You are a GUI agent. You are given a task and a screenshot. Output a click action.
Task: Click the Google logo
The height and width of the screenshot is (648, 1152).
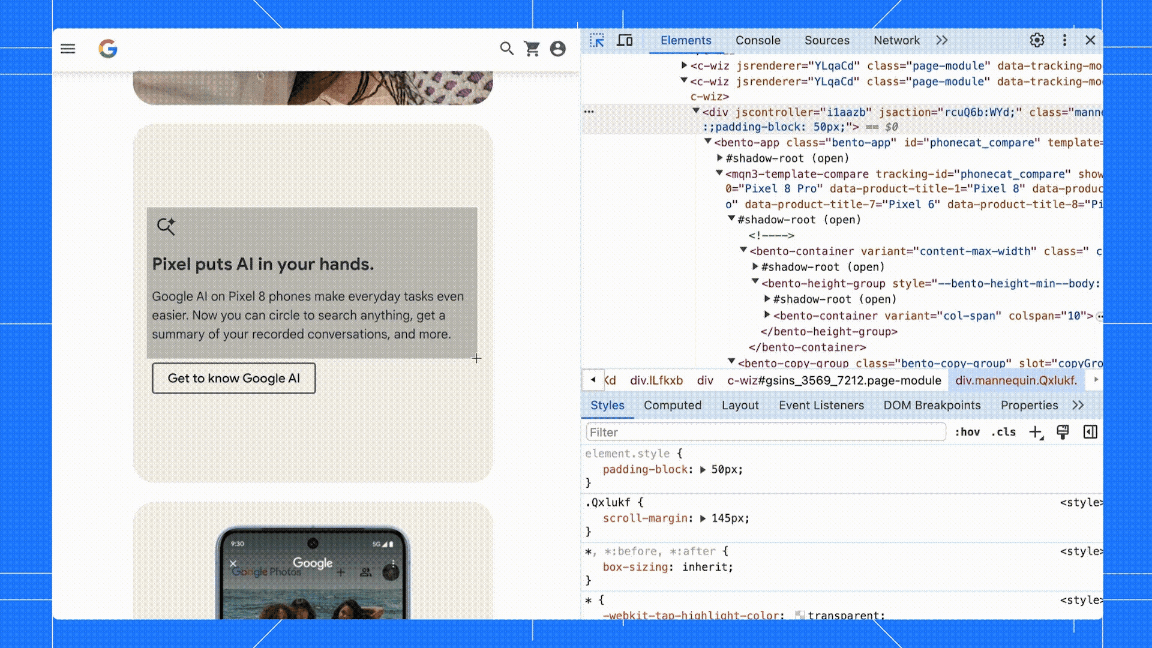[108, 48]
